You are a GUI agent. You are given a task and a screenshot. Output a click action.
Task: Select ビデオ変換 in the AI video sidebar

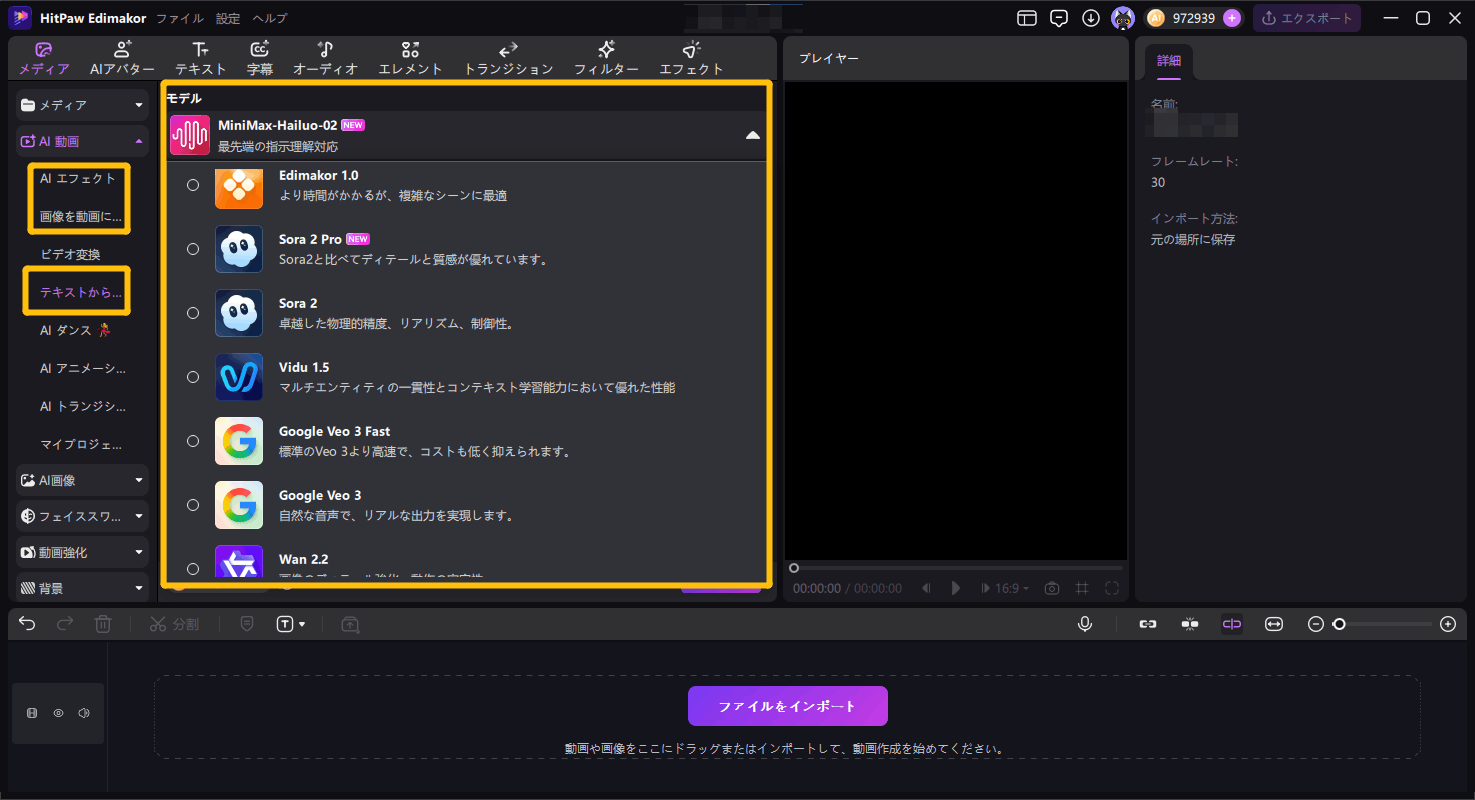click(70, 255)
